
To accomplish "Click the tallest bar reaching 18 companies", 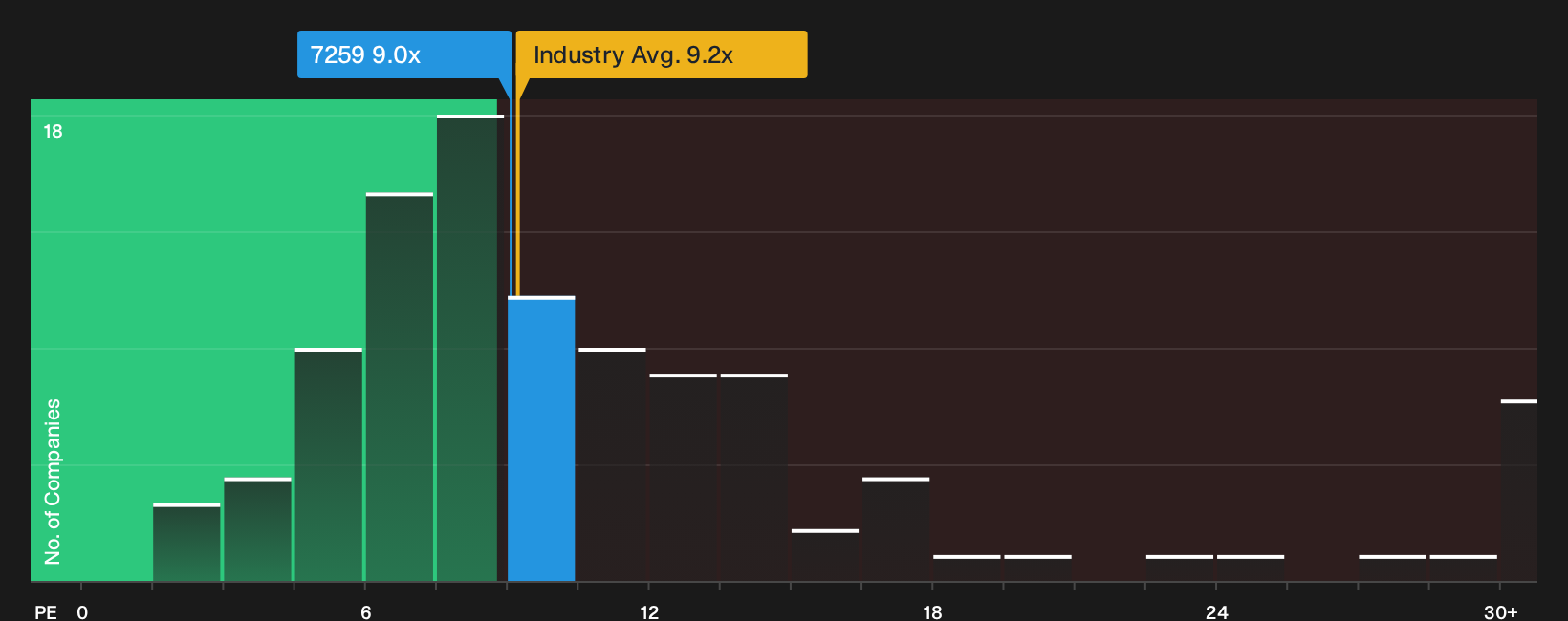I will coord(470,348).
